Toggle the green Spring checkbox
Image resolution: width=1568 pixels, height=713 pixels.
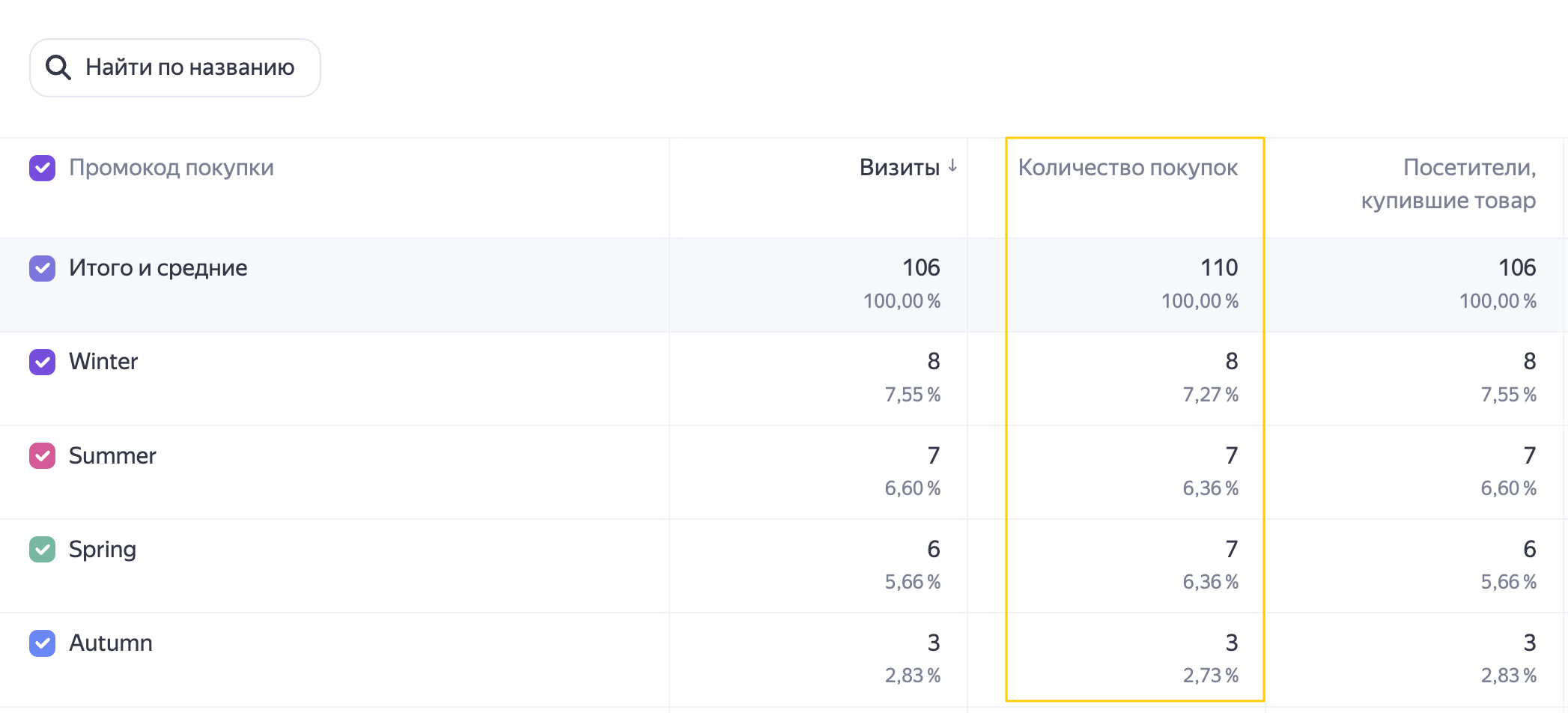point(43,549)
